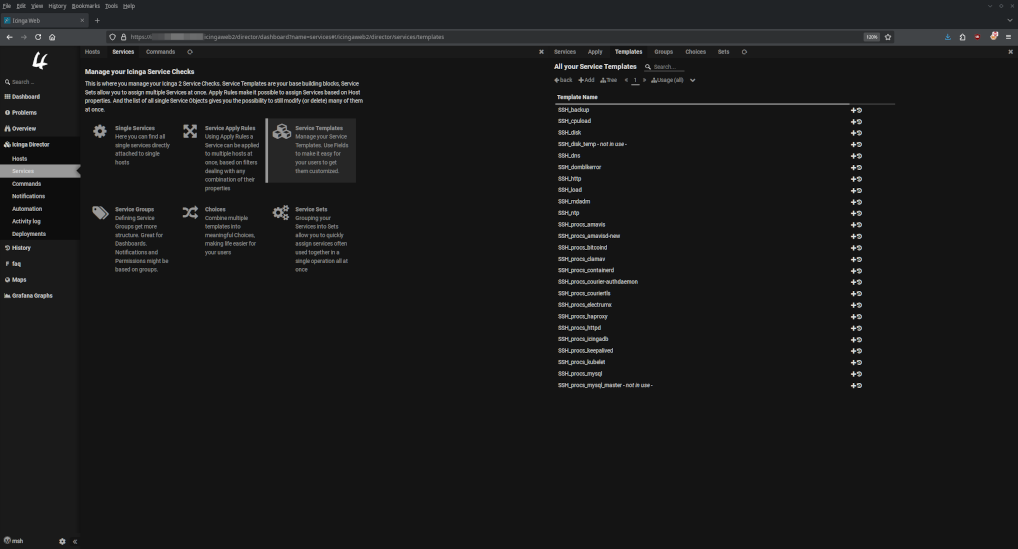Image resolution: width=1018 pixels, height=549 pixels.
Task: Open the SSH_proc_haproxy template
Action: point(582,316)
